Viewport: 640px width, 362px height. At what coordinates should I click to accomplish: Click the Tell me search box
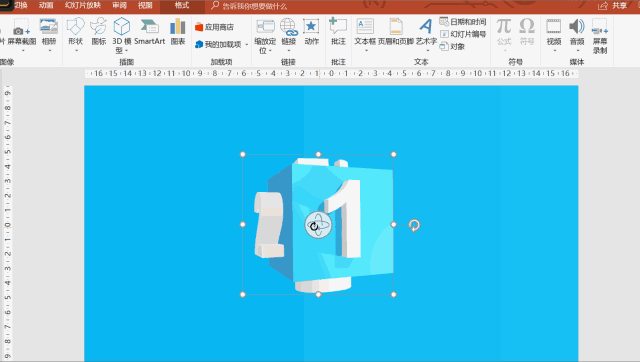[x=249, y=6]
